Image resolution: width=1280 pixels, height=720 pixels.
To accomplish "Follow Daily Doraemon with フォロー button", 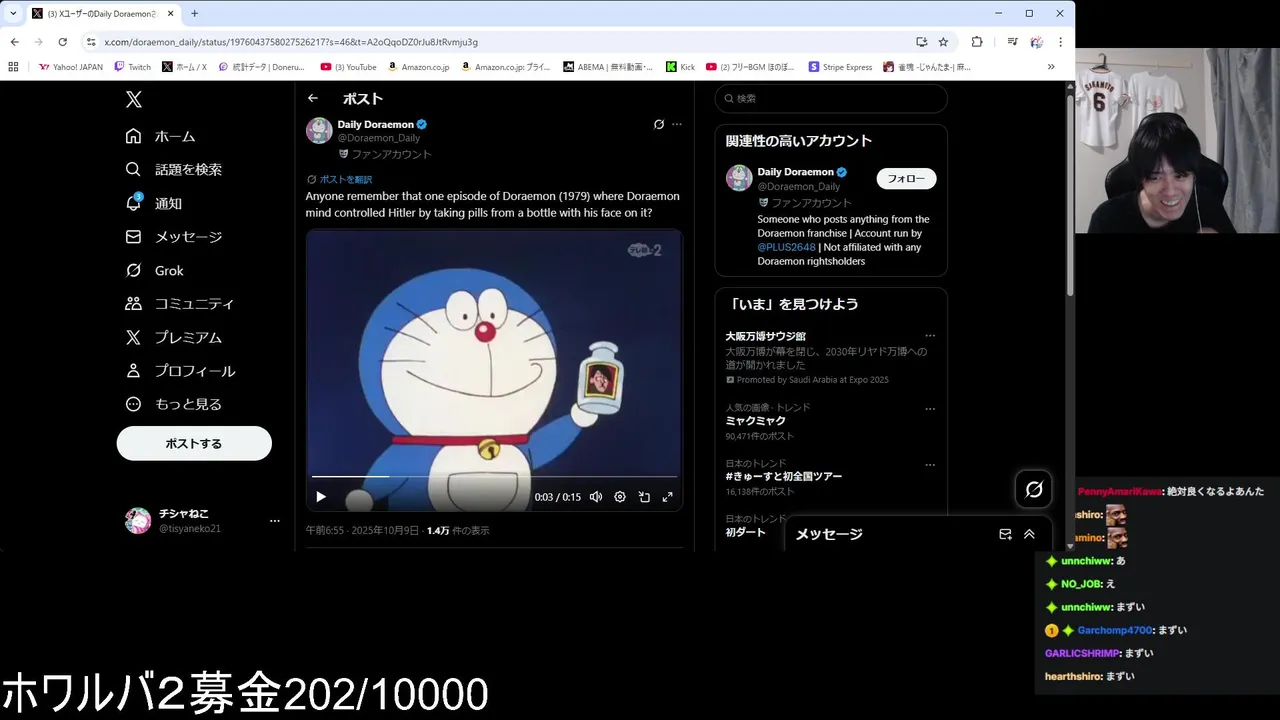I will [x=906, y=179].
